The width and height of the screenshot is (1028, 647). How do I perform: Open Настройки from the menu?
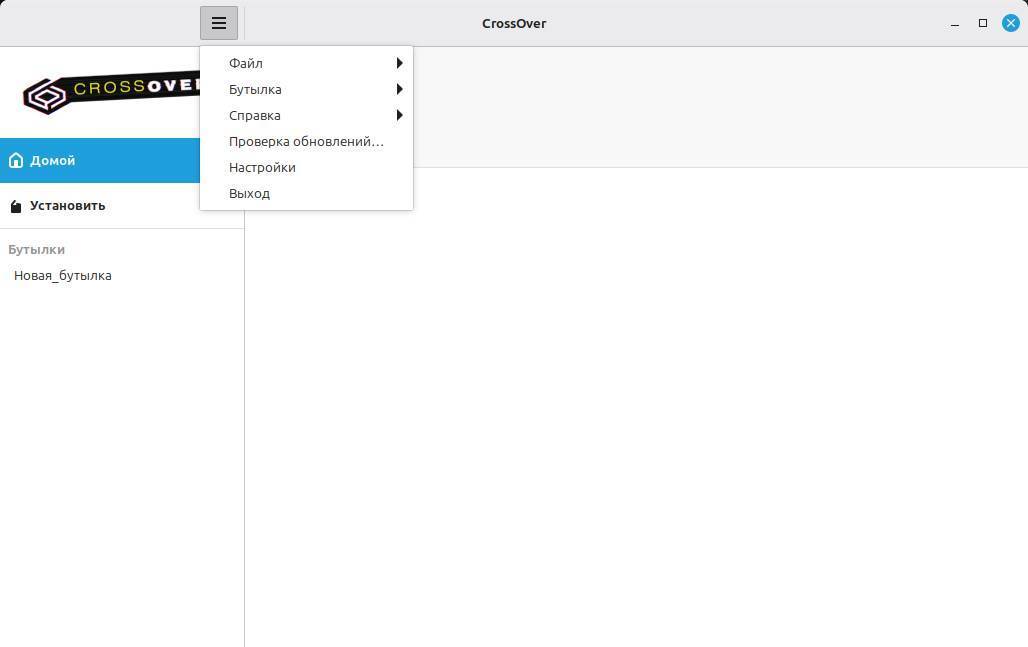click(x=262, y=167)
